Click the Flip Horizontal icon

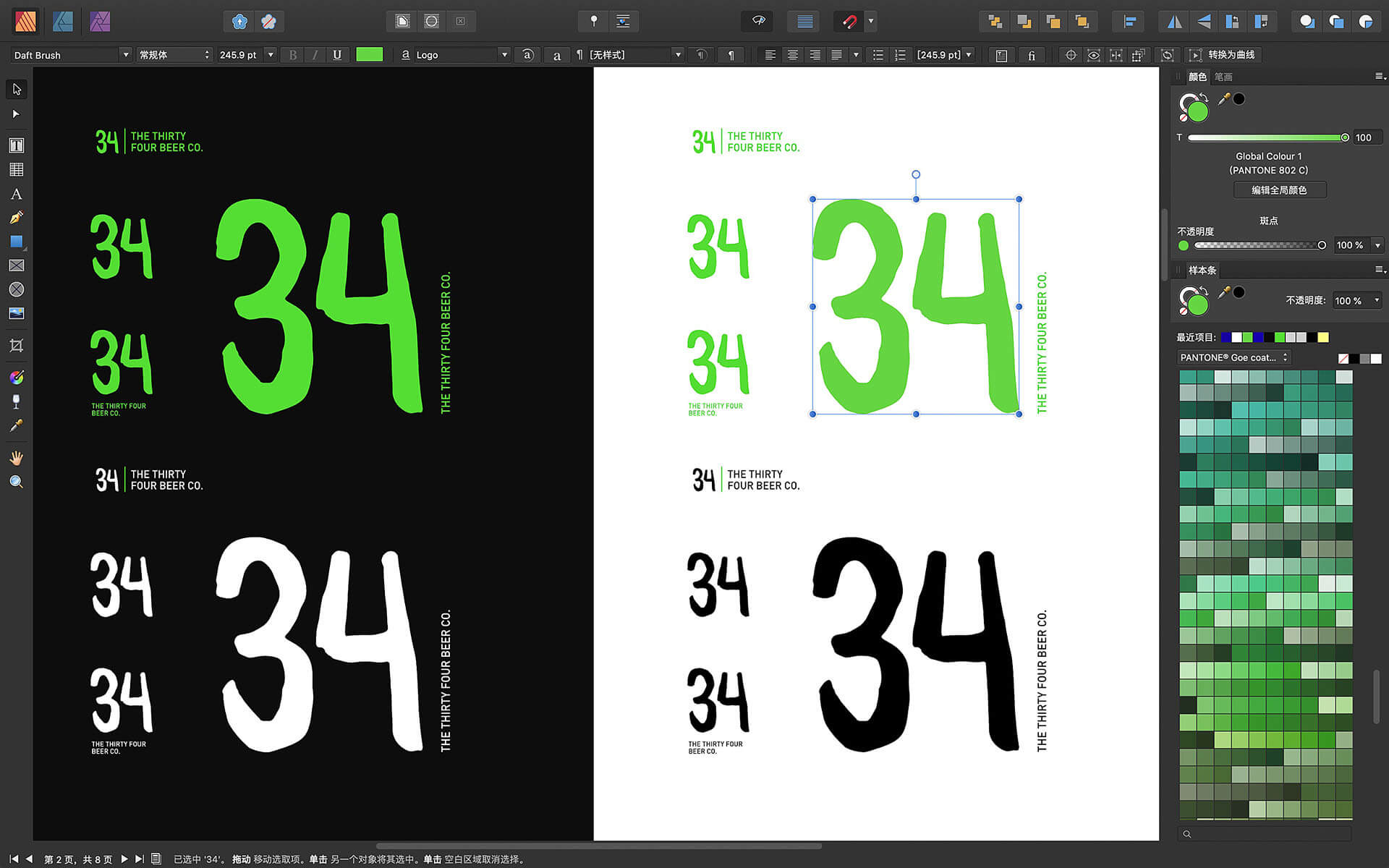pos(1174,22)
